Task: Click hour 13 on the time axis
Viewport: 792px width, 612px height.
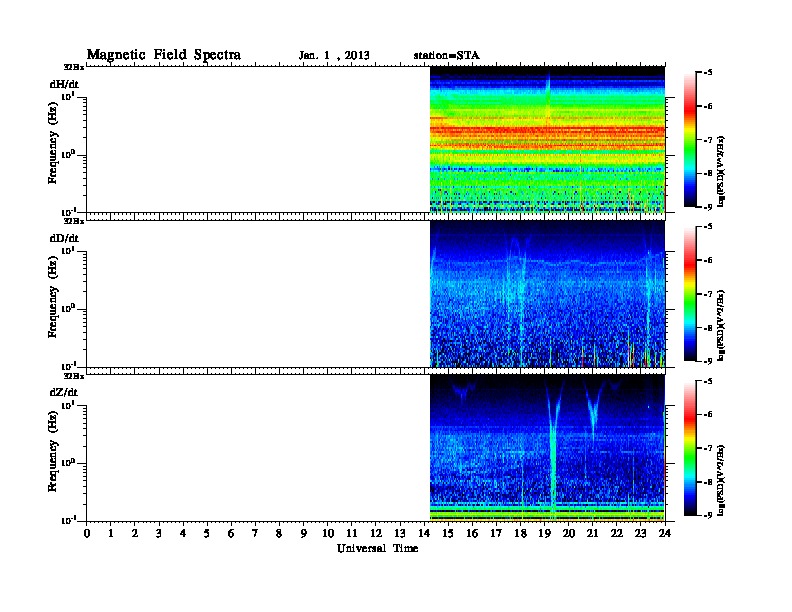Action: pyautogui.click(x=400, y=534)
